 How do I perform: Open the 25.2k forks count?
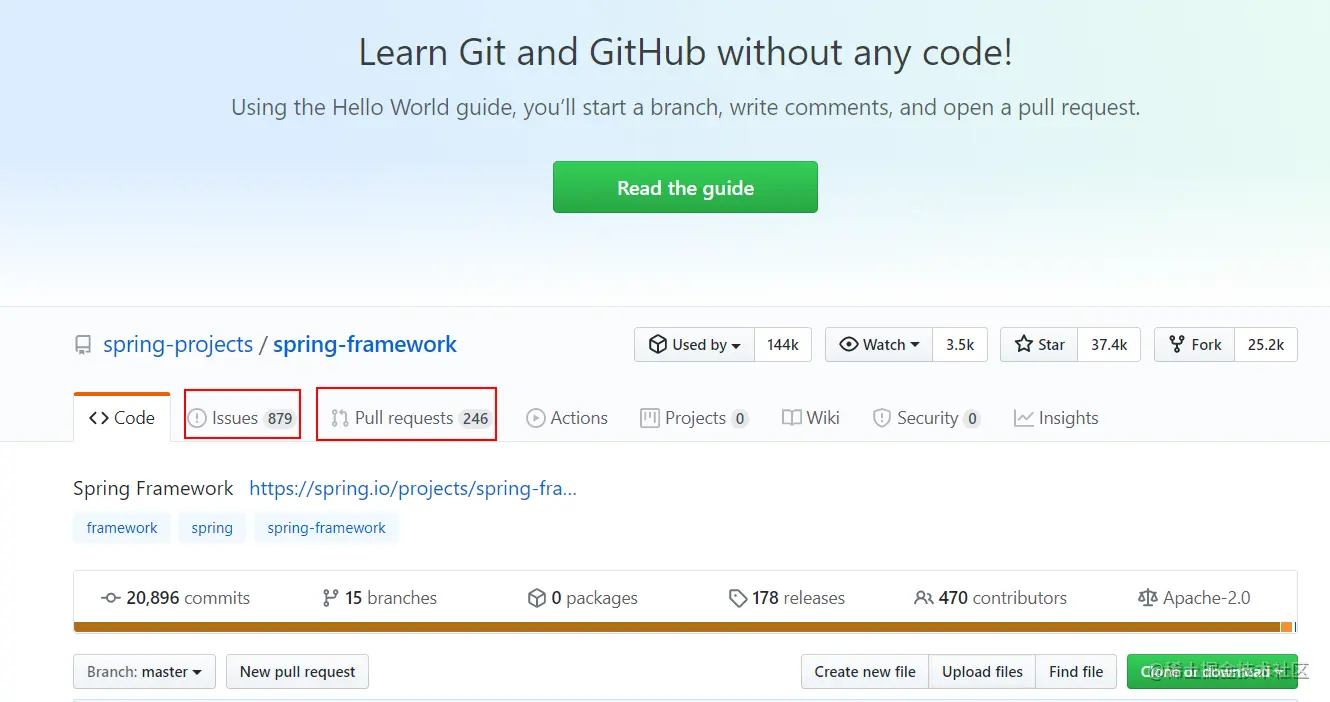1266,344
